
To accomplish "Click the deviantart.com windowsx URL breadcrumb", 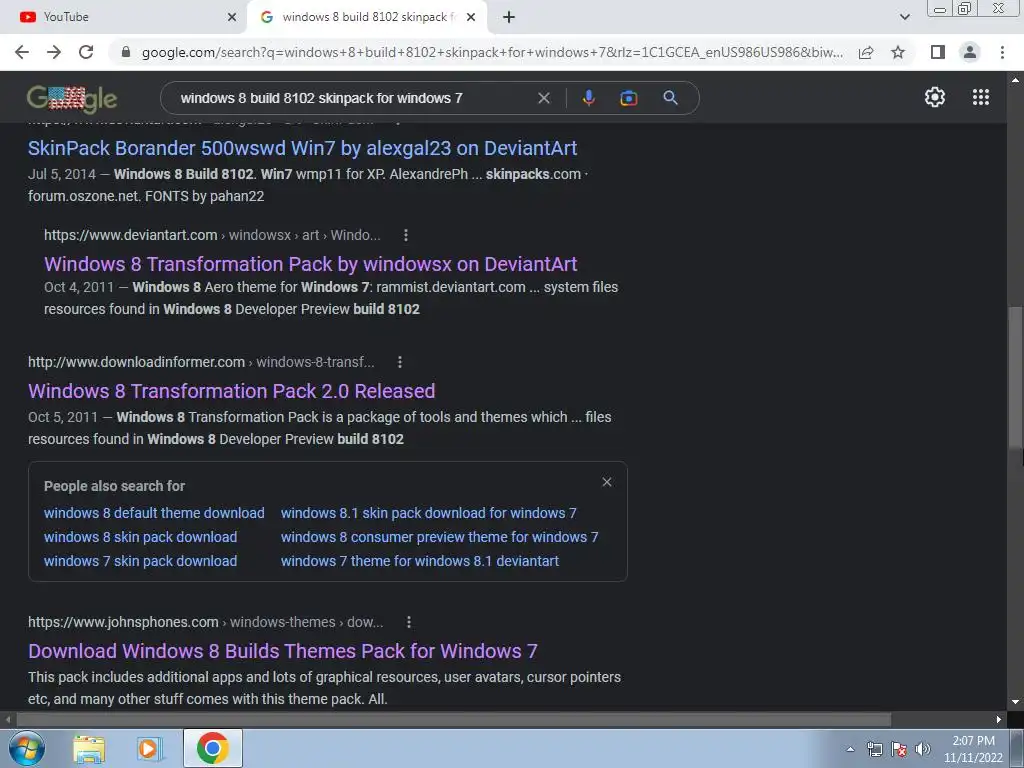I will (212, 235).
